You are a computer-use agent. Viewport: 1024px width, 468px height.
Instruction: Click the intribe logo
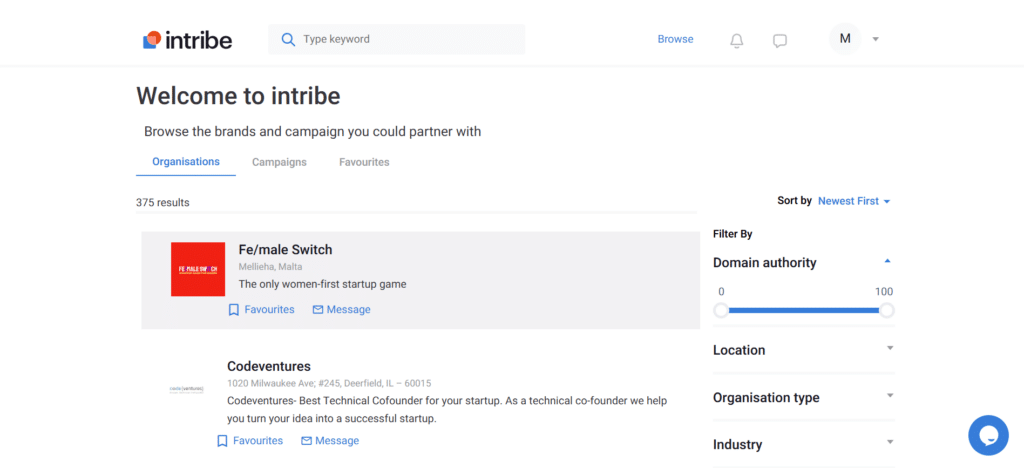(187, 40)
